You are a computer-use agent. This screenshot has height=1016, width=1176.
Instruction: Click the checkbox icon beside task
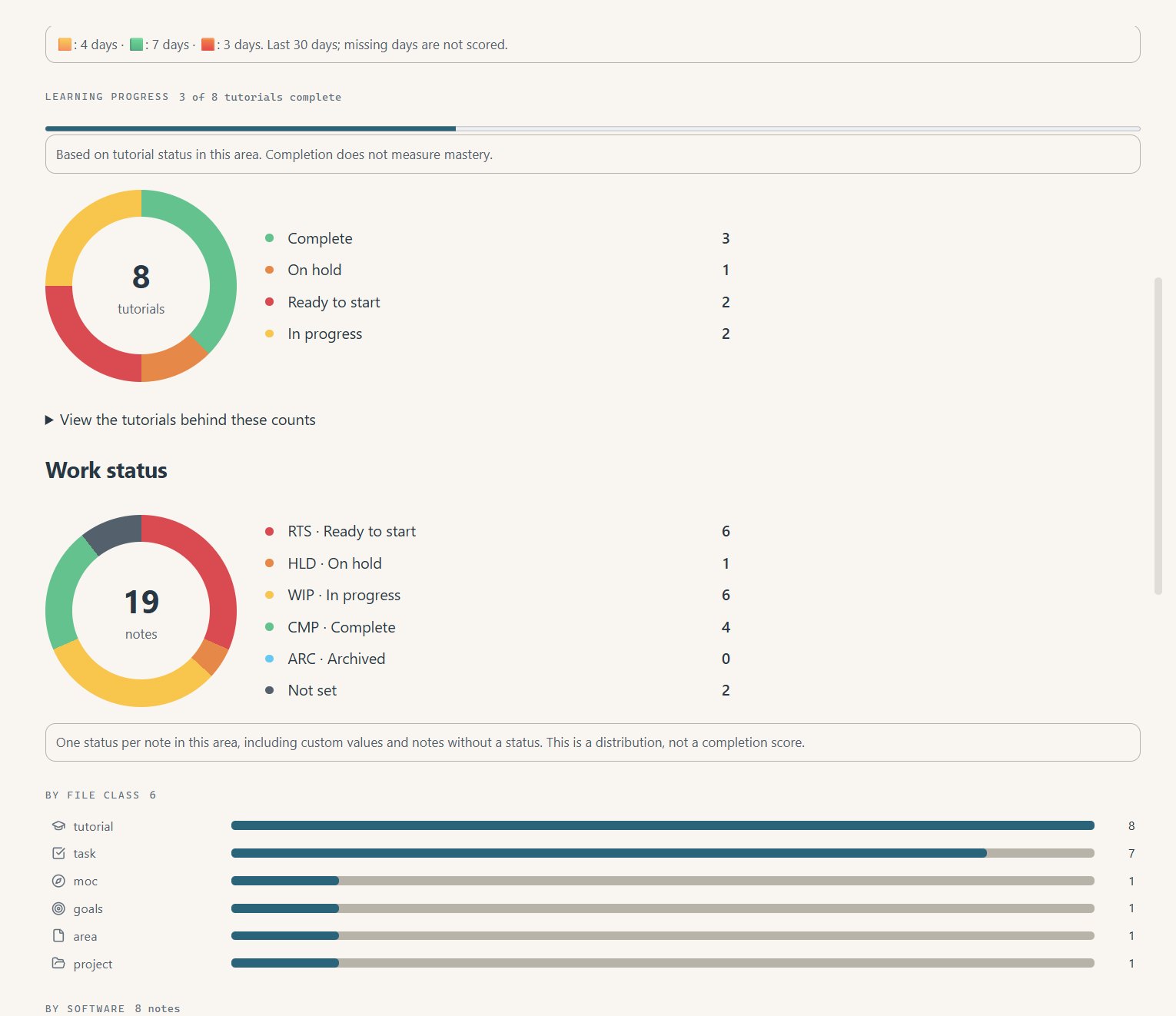(x=58, y=853)
